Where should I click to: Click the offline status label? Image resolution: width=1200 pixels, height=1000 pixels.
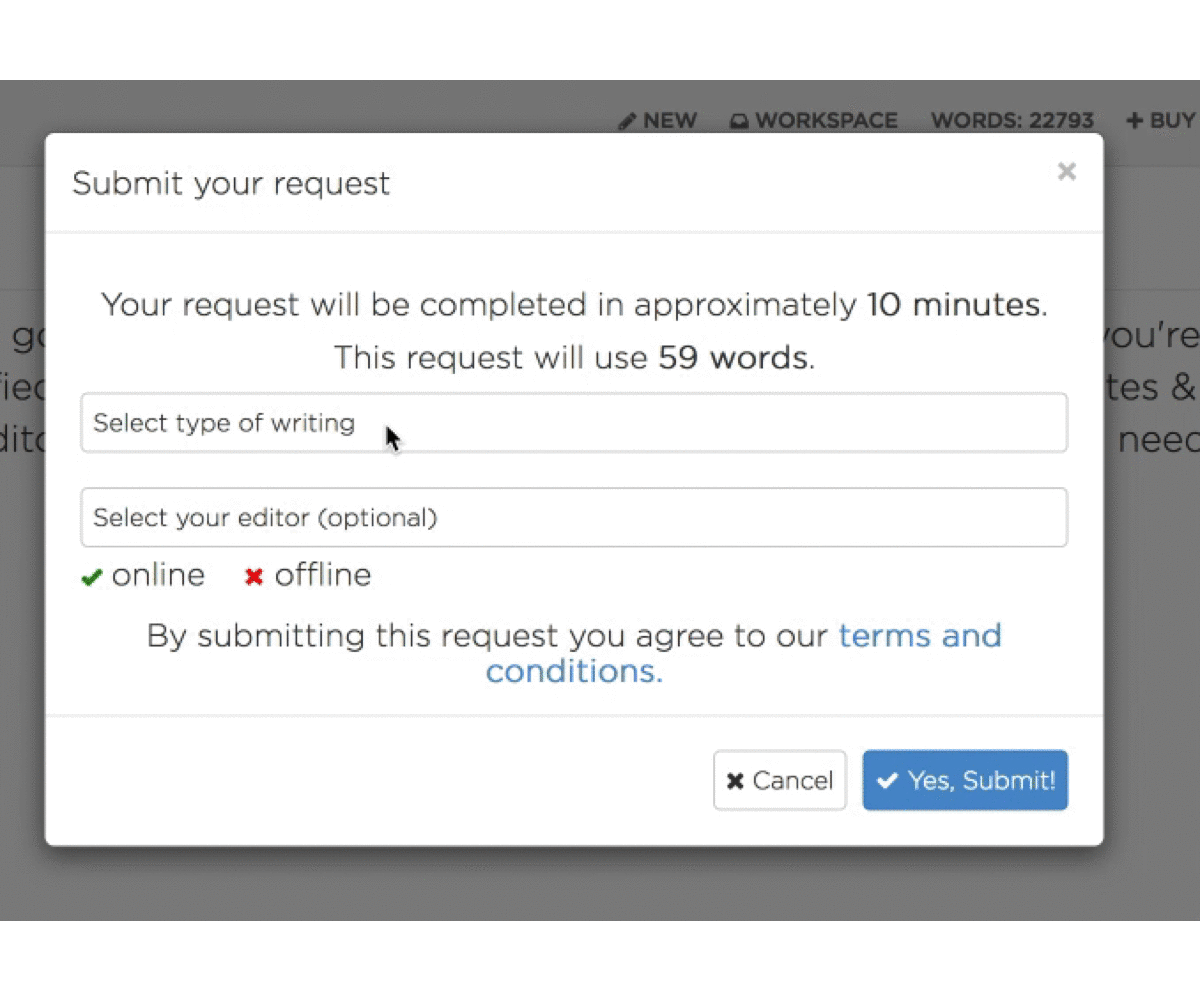tap(323, 575)
